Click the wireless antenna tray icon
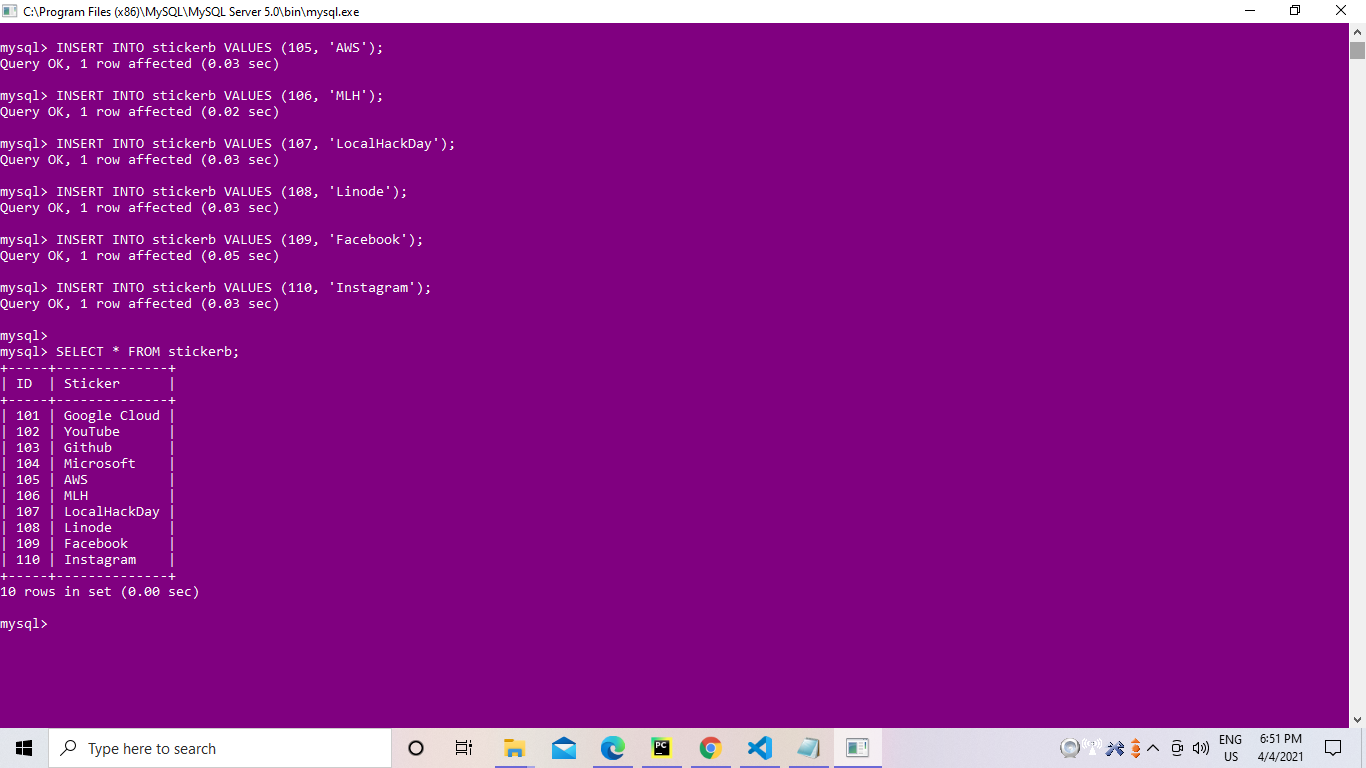Screen dimensions: 1366x768 point(1092,747)
